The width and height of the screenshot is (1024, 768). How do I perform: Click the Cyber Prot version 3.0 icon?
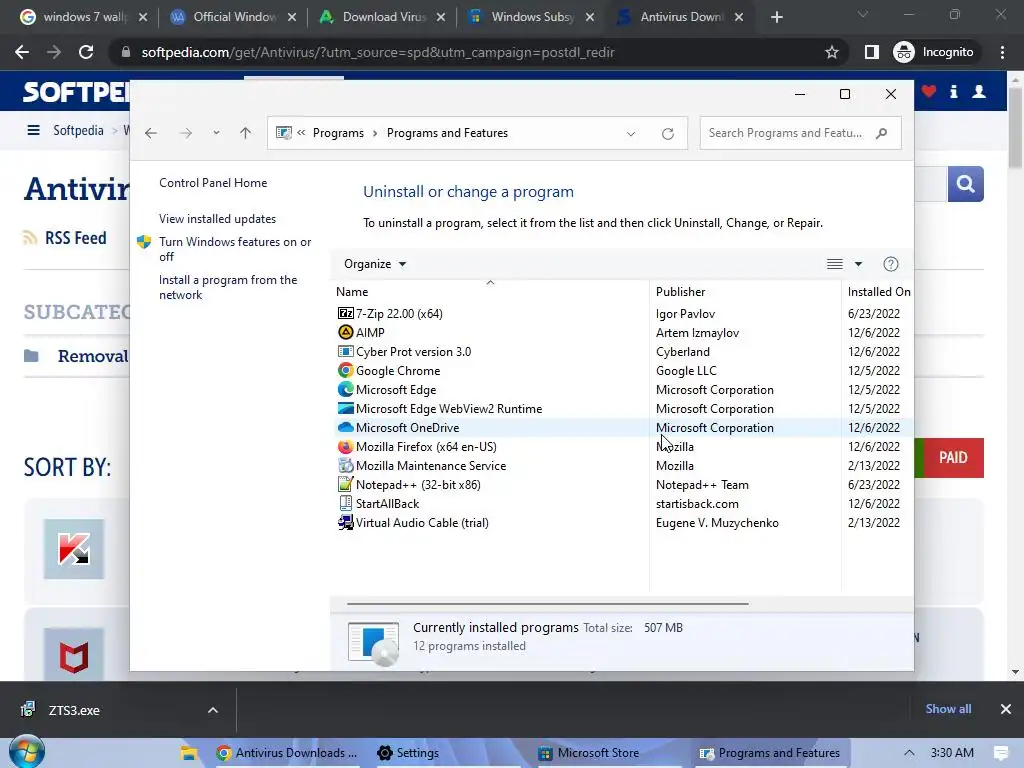(x=345, y=351)
